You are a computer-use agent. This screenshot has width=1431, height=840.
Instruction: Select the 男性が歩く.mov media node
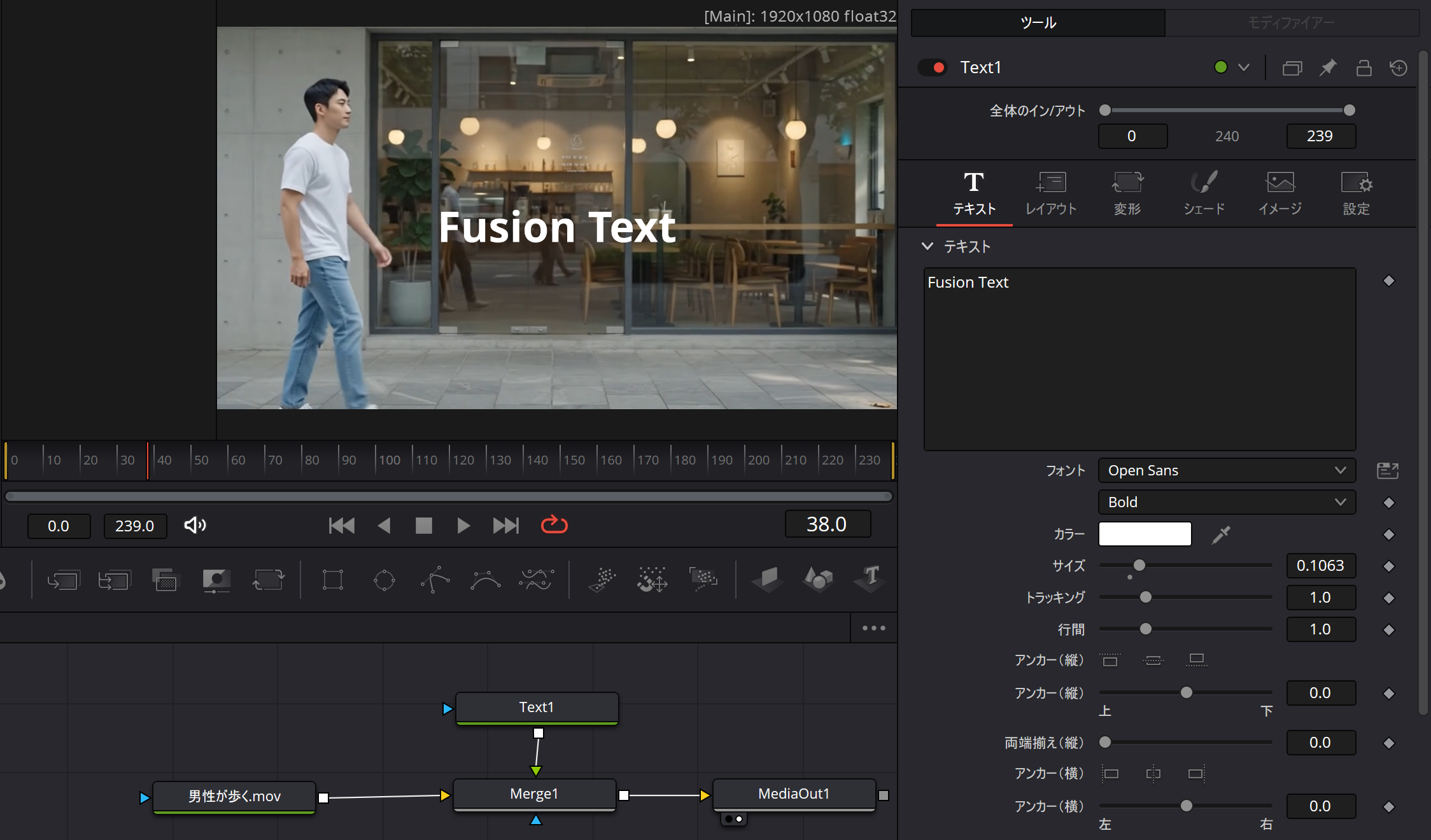coord(234,797)
